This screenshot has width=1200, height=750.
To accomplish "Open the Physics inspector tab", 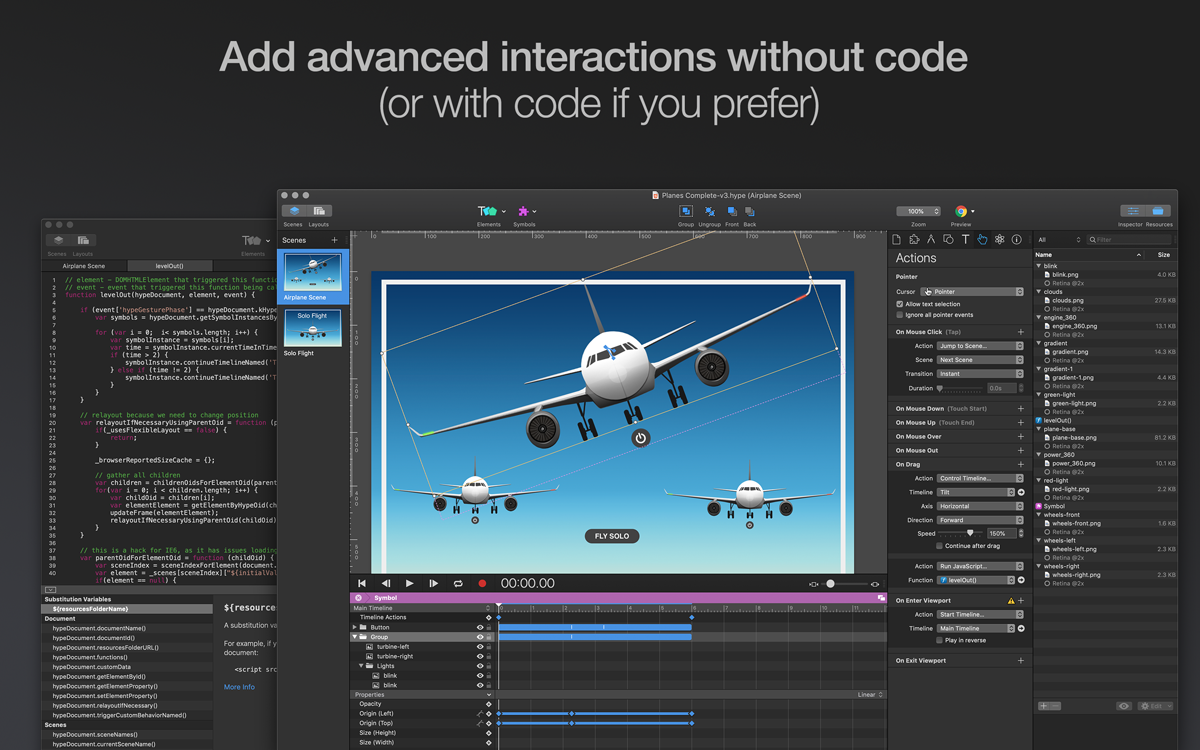I will pyautogui.click(x=999, y=240).
